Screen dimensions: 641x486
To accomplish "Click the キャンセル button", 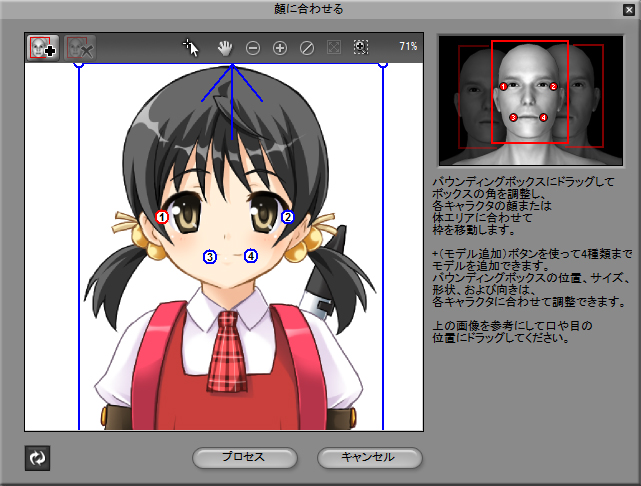I will pos(369,457).
